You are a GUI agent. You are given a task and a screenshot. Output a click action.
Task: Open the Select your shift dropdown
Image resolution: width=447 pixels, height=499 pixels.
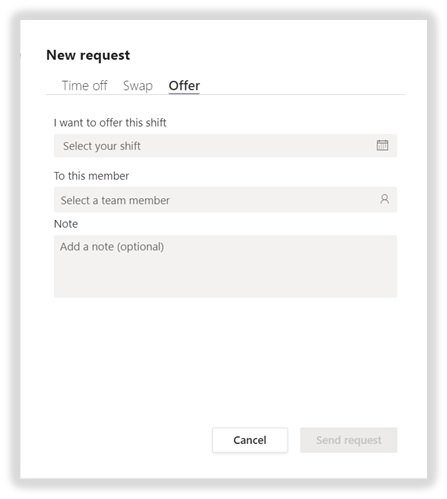225,146
